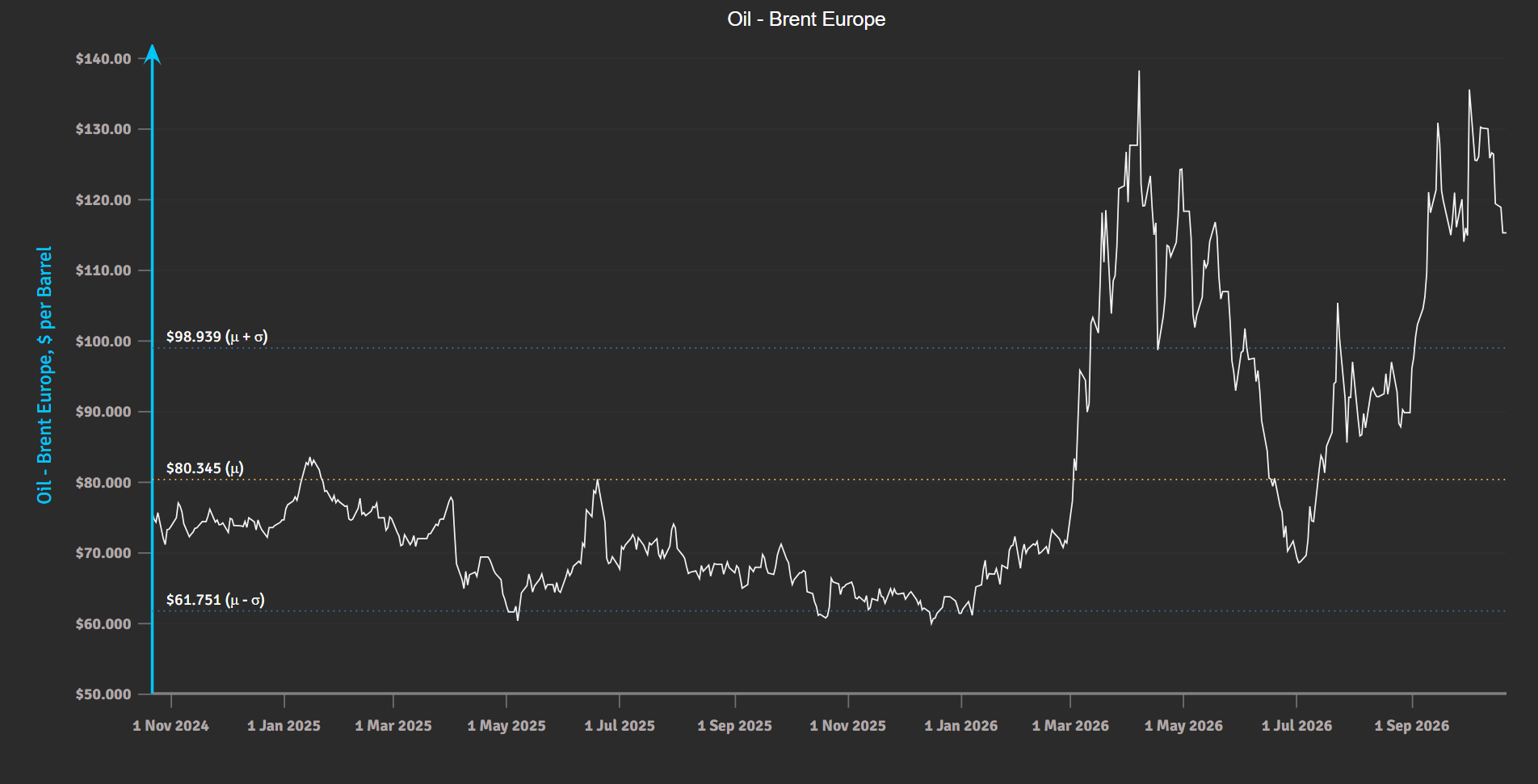Screen dimensions: 1538x784
Task: Click the '1 Mar 2025' date label
Action: 393,726
